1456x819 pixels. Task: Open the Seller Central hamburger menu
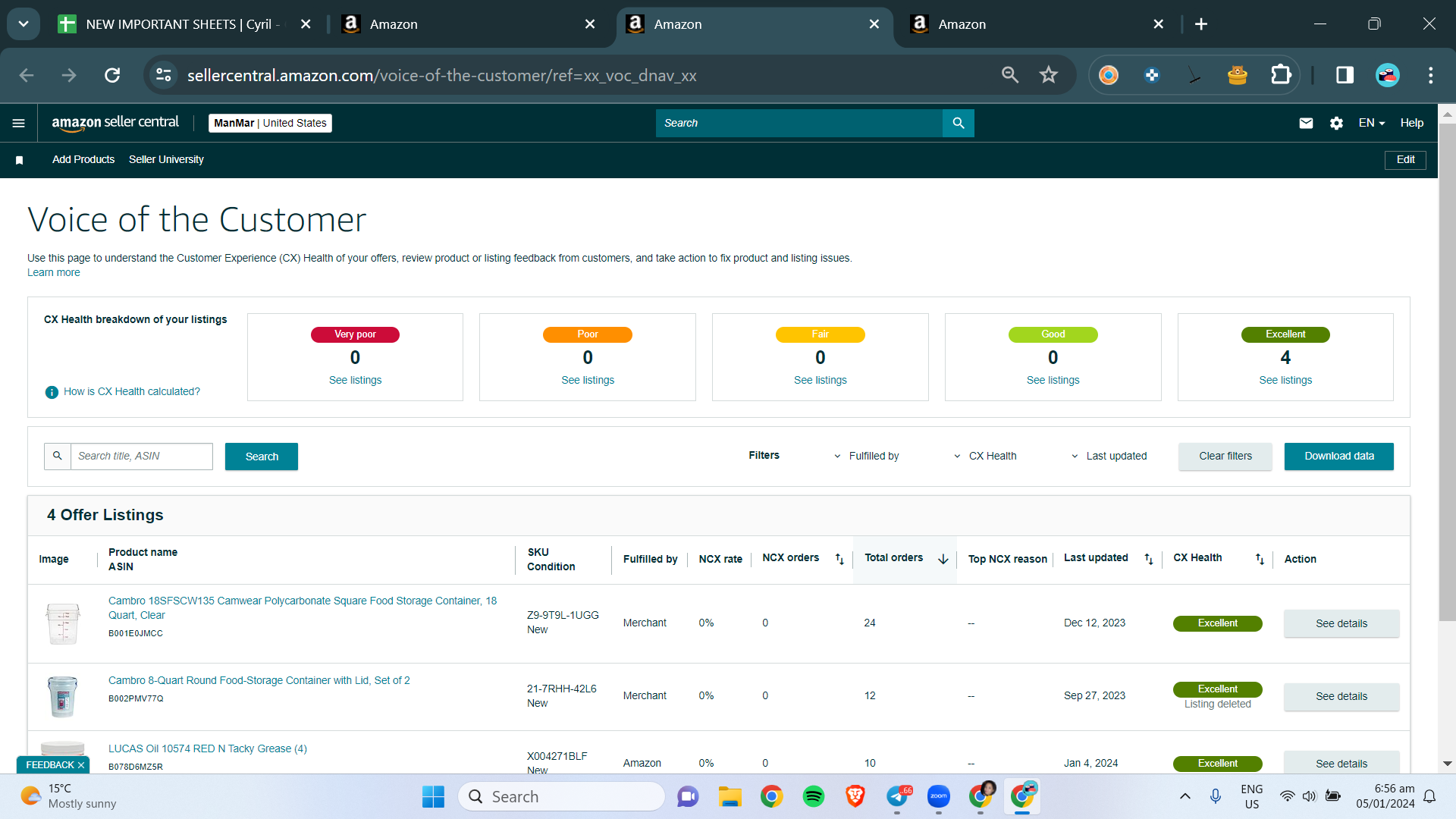coord(19,123)
